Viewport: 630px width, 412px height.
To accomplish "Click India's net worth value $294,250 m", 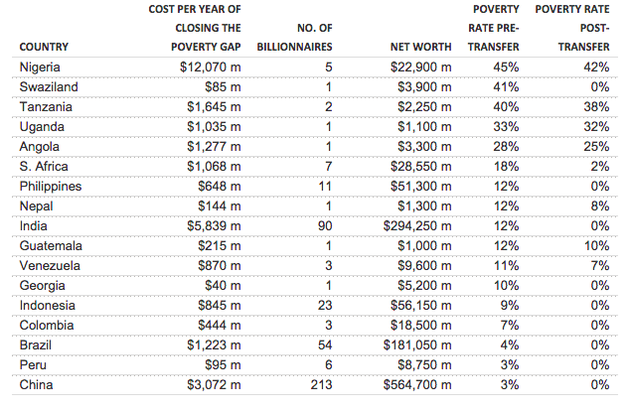I will click(x=415, y=225).
